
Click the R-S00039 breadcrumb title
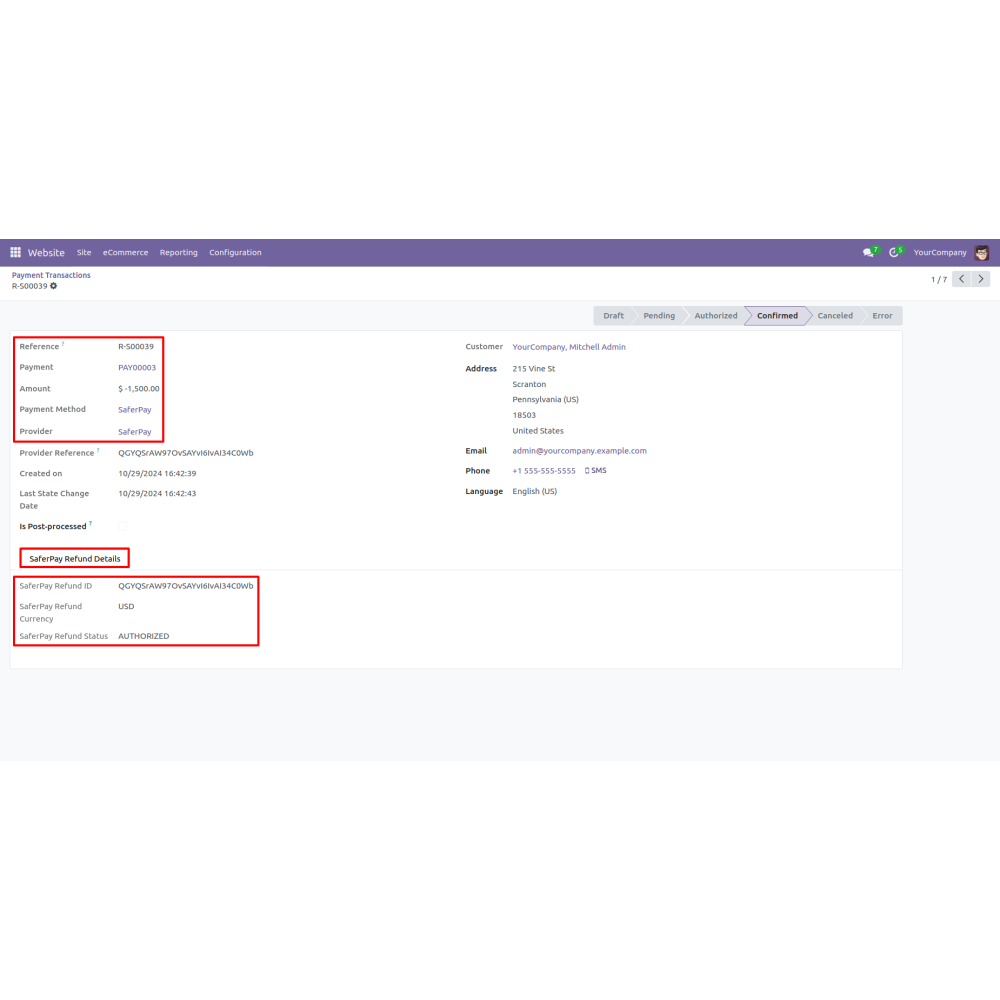pos(29,286)
